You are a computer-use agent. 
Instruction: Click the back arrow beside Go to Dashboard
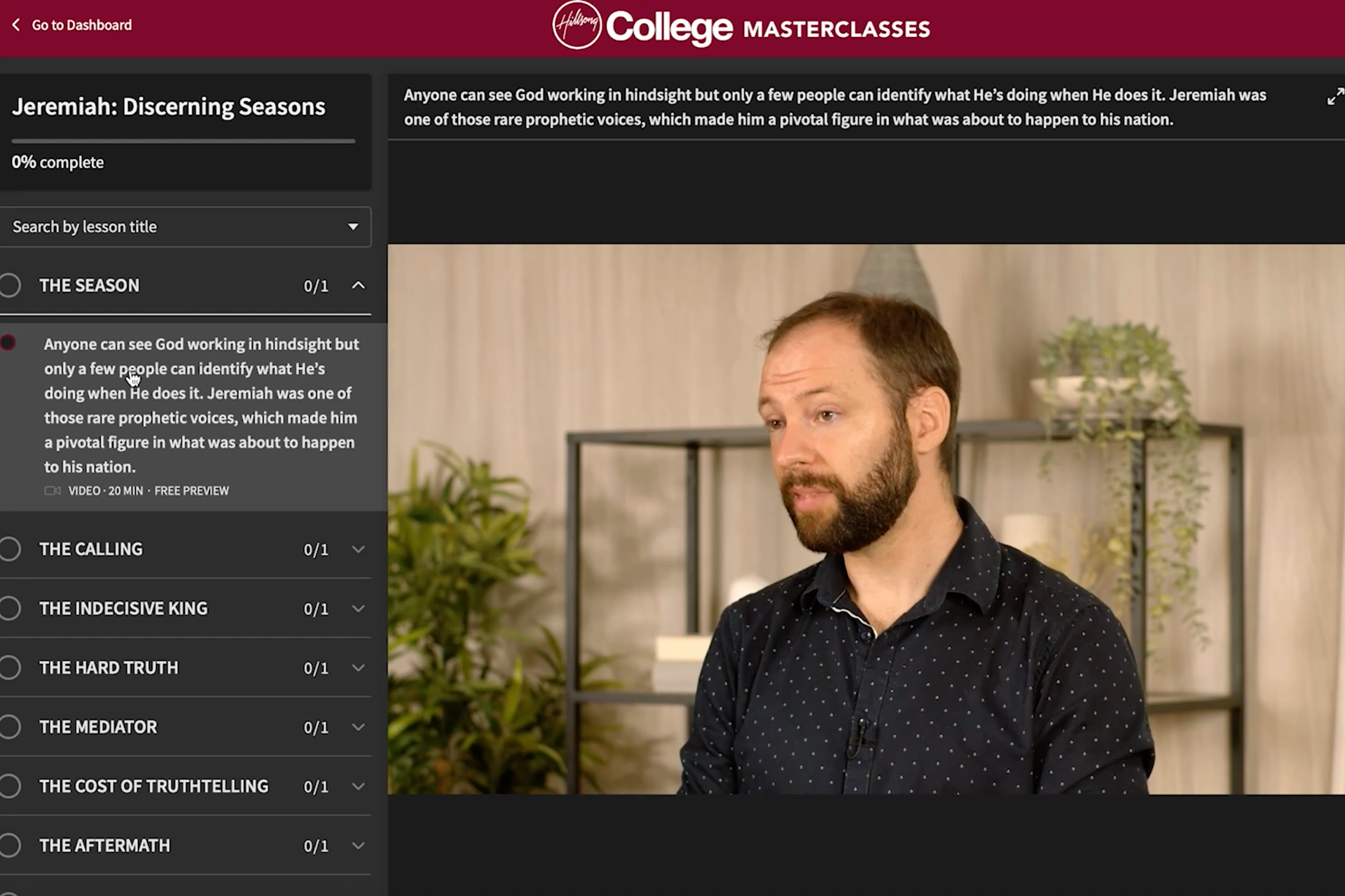16,25
